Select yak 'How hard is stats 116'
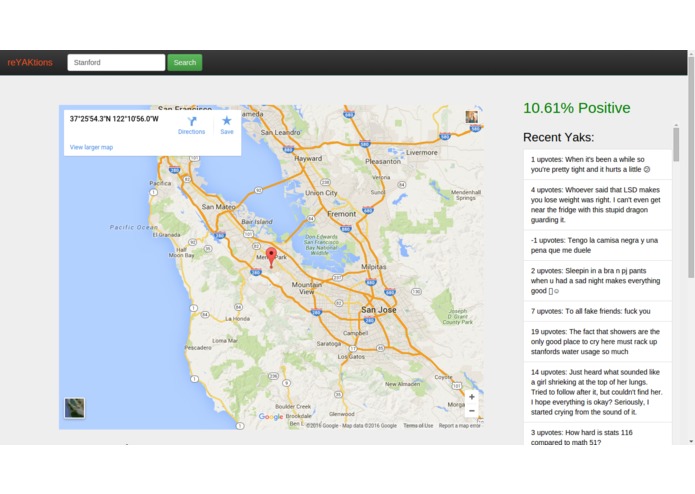Screen dimensions: 695x494 [597, 434]
